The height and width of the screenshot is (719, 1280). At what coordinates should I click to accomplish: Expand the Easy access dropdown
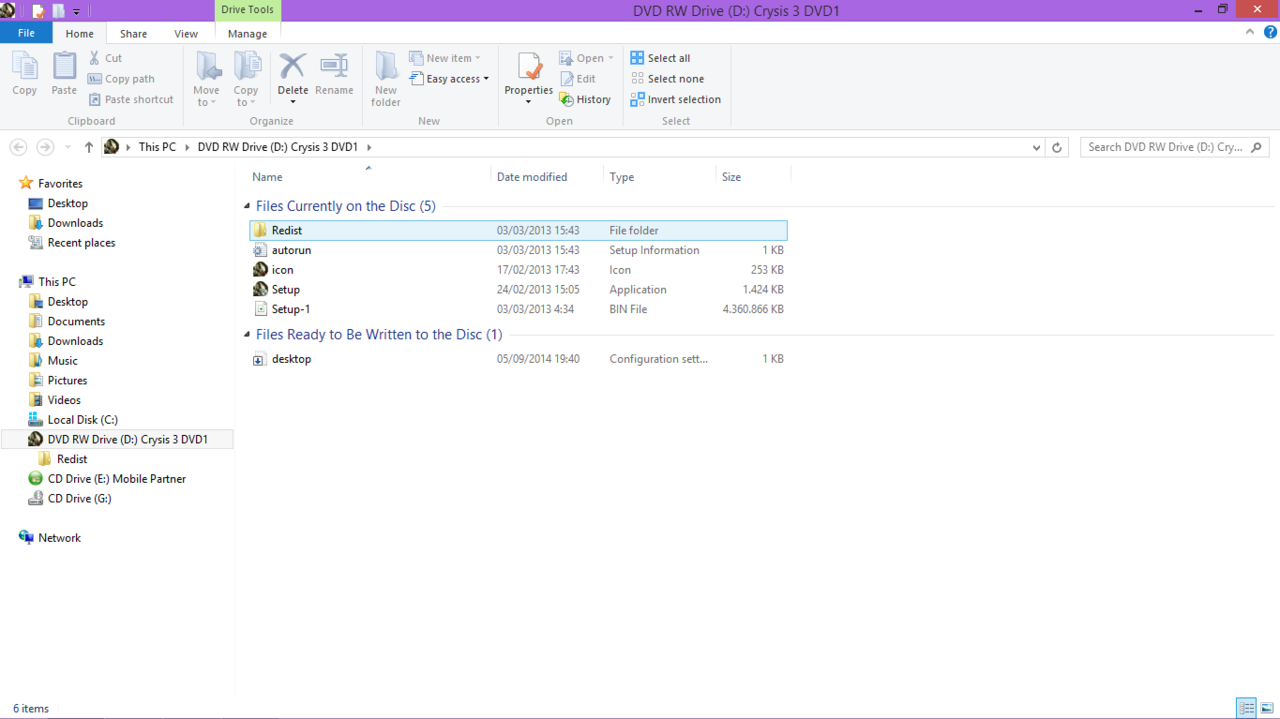(x=450, y=79)
